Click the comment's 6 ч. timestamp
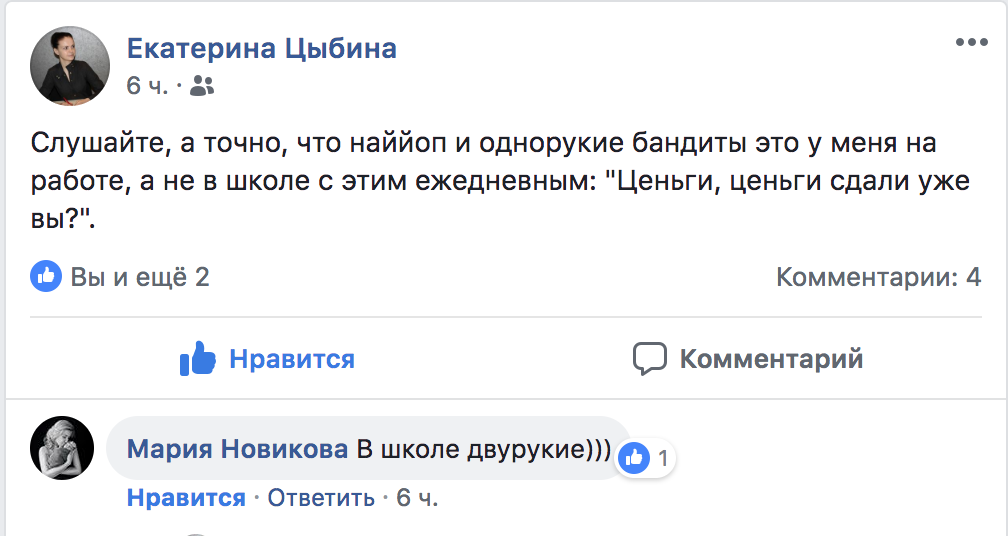The width and height of the screenshot is (1008, 536). pos(417,498)
